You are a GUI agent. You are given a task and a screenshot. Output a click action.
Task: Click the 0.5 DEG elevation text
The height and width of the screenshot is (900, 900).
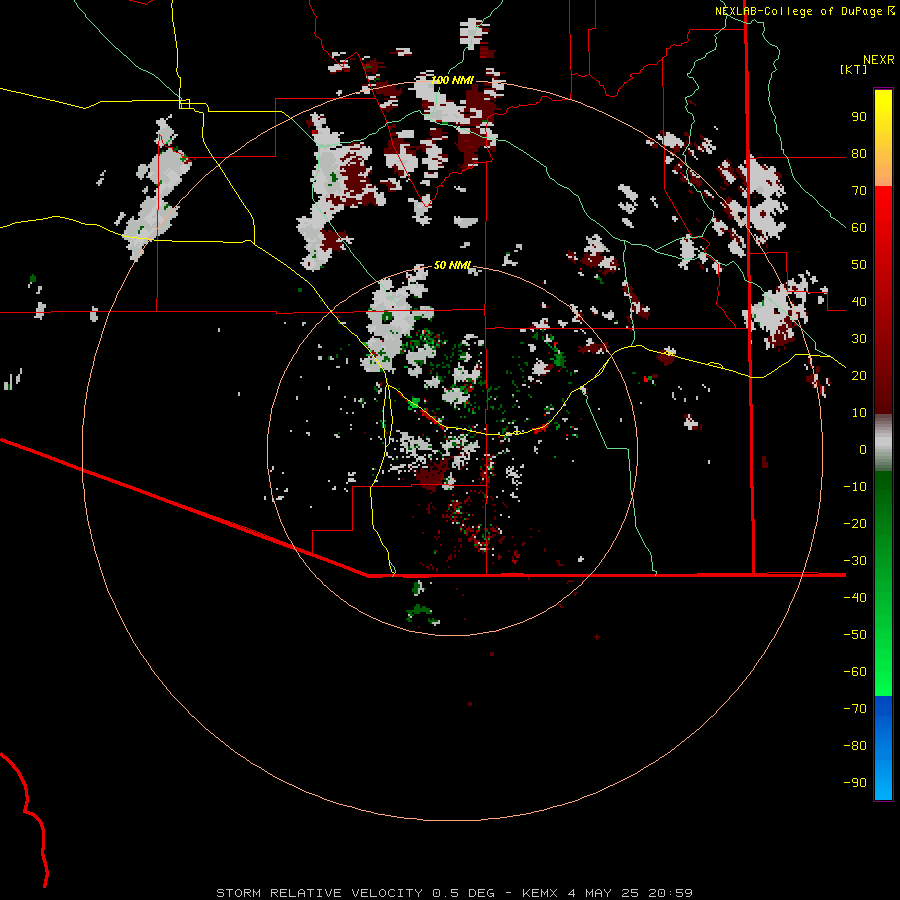click(x=463, y=893)
